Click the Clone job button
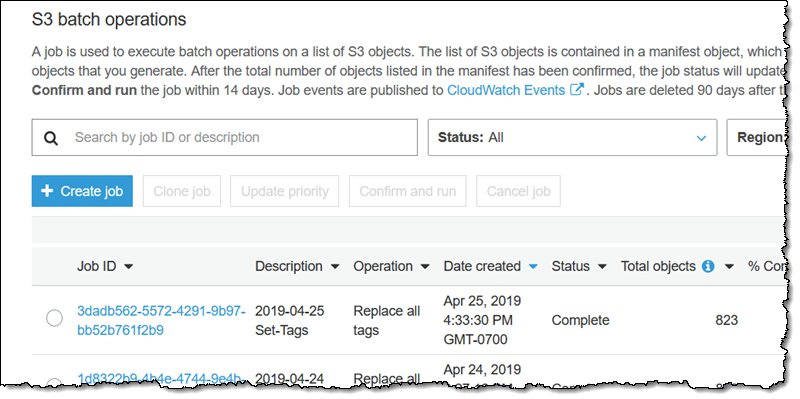 coord(182,191)
